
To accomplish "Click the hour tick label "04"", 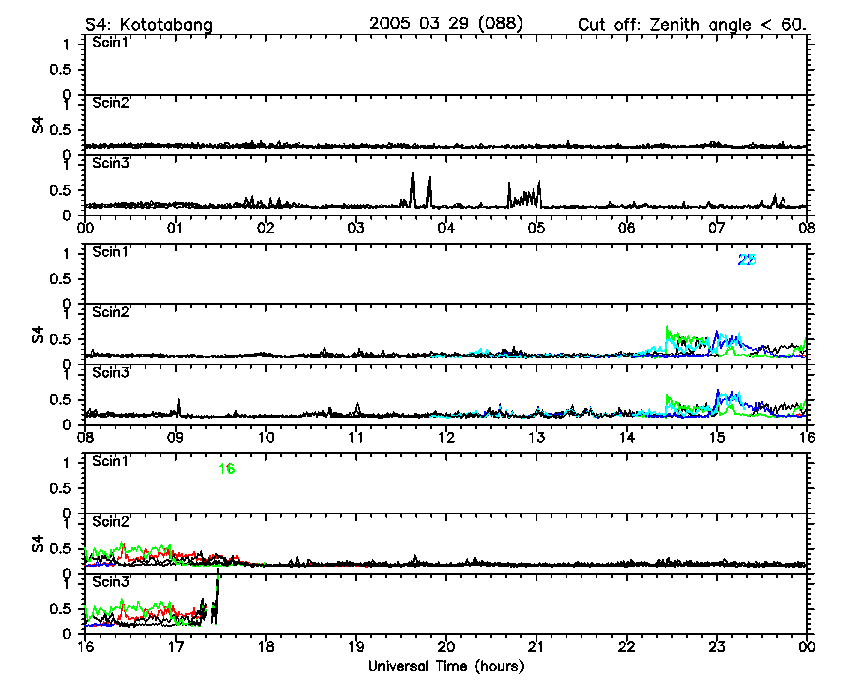I will (446, 228).
